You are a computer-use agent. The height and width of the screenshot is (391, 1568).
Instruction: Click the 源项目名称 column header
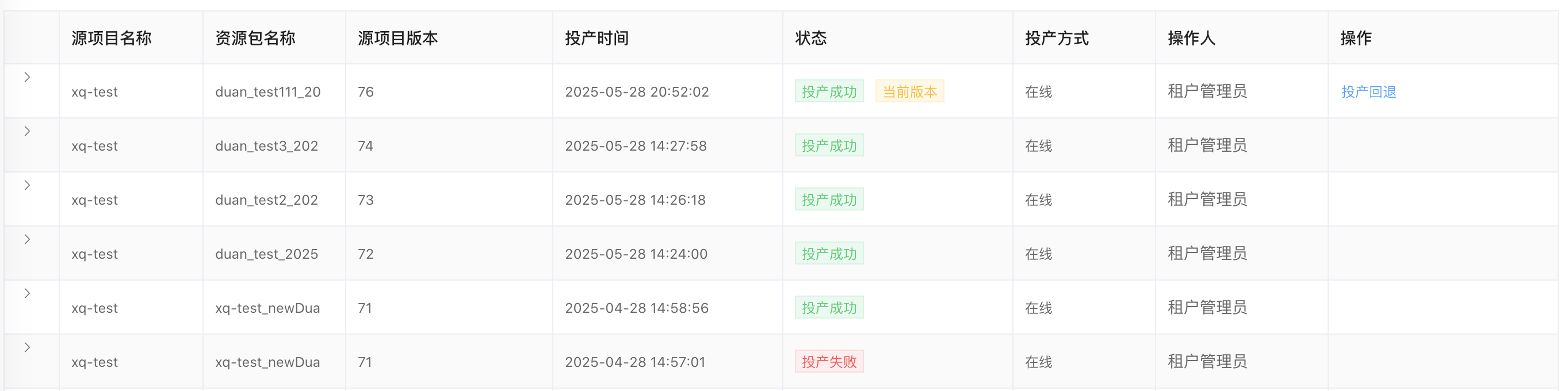112,39
